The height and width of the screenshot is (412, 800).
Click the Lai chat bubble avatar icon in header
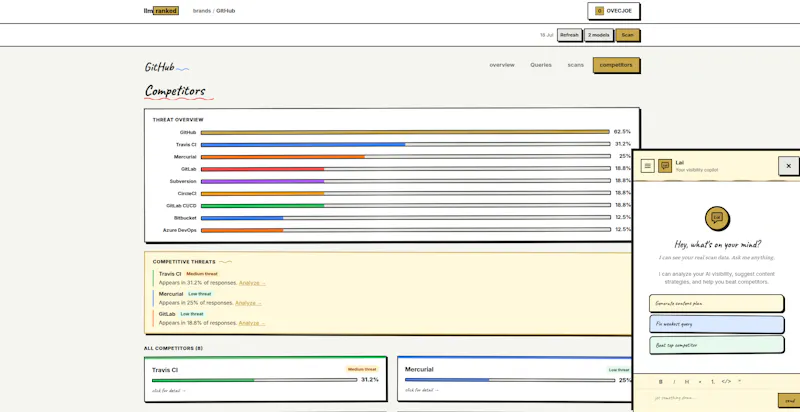[665, 166]
